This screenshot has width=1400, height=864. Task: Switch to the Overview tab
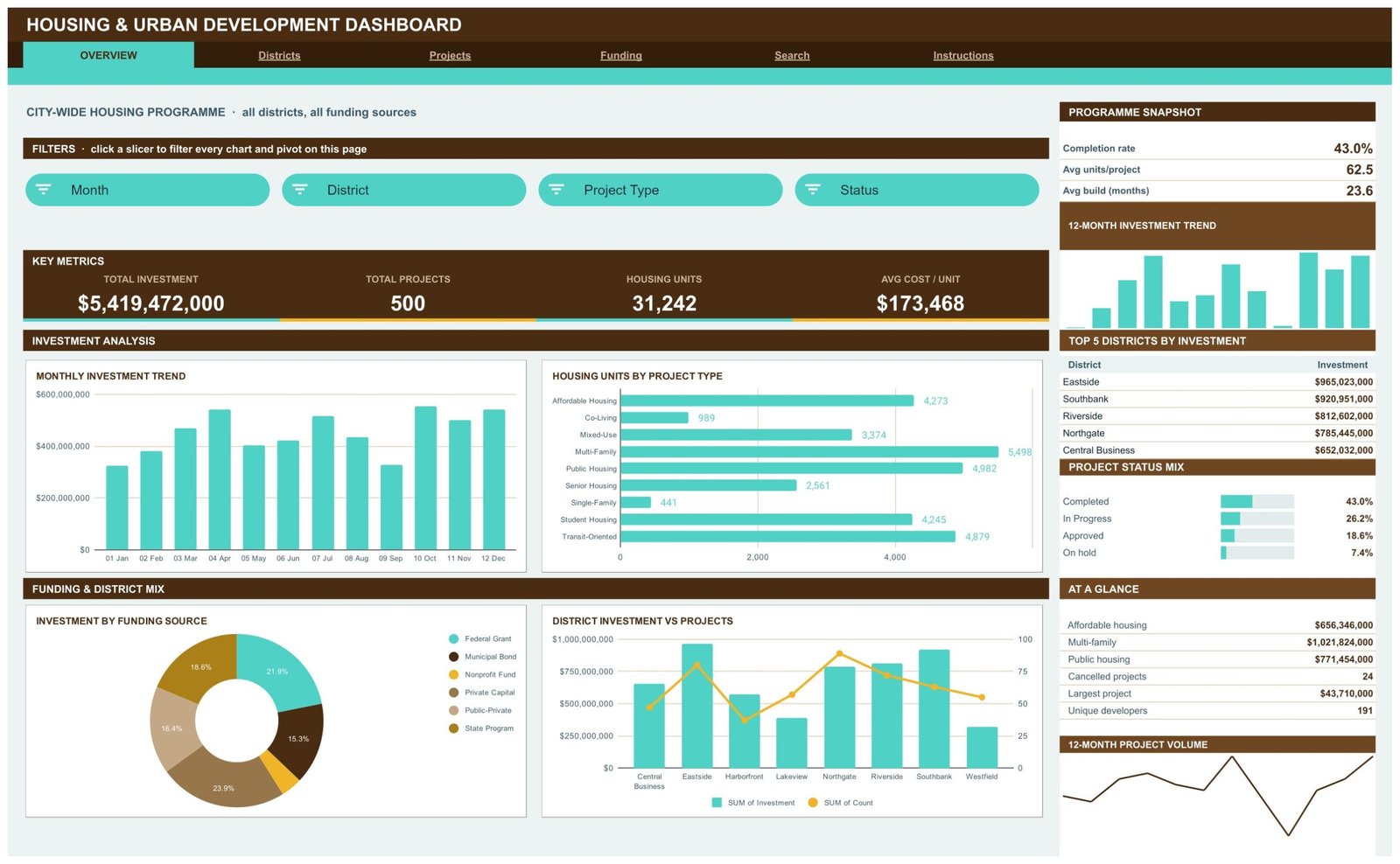click(108, 55)
